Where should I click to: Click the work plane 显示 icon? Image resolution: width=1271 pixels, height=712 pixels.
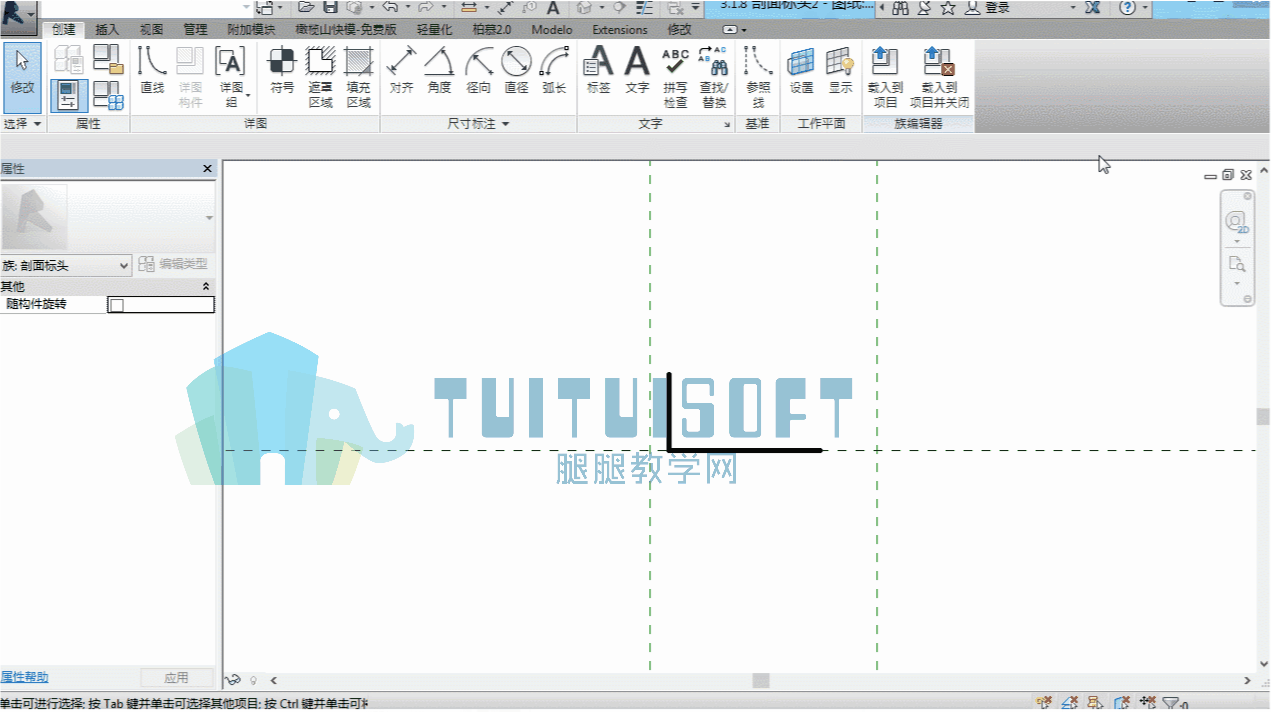840,70
